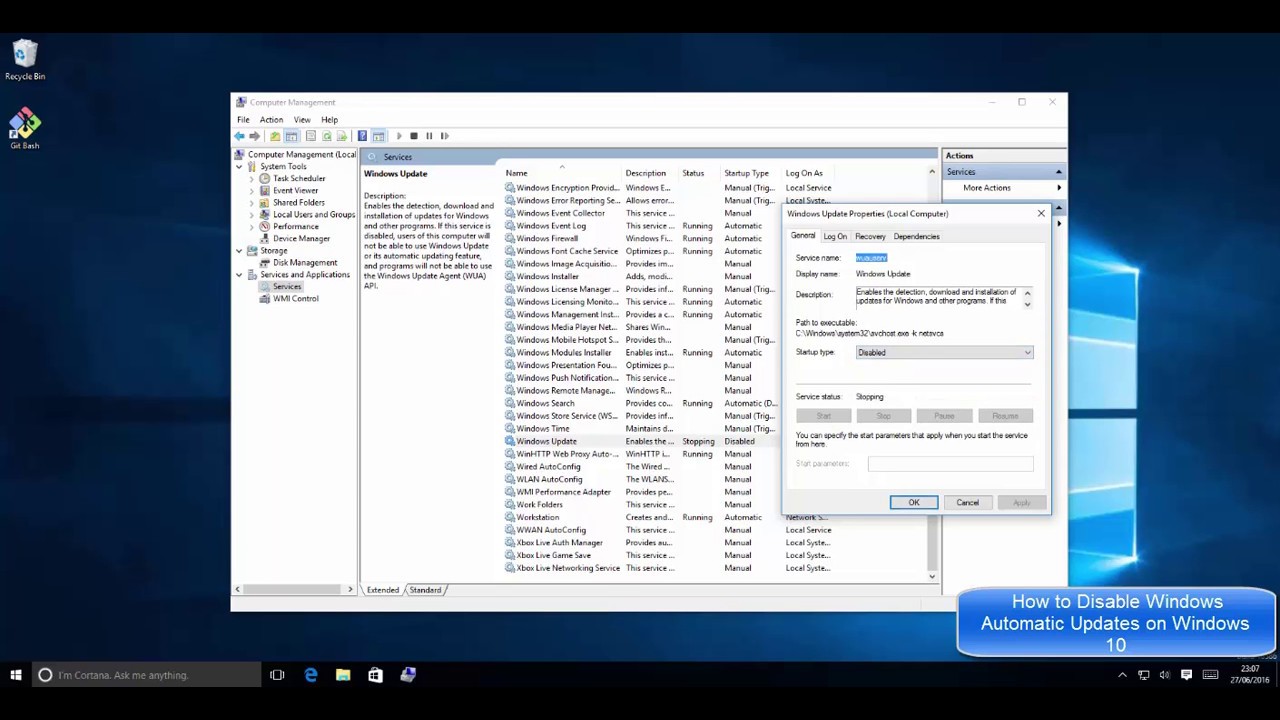Image resolution: width=1280 pixels, height=720 pixels.
Task: Click the Back arrow in the toolbar
Action: click(x=240, y=136)
